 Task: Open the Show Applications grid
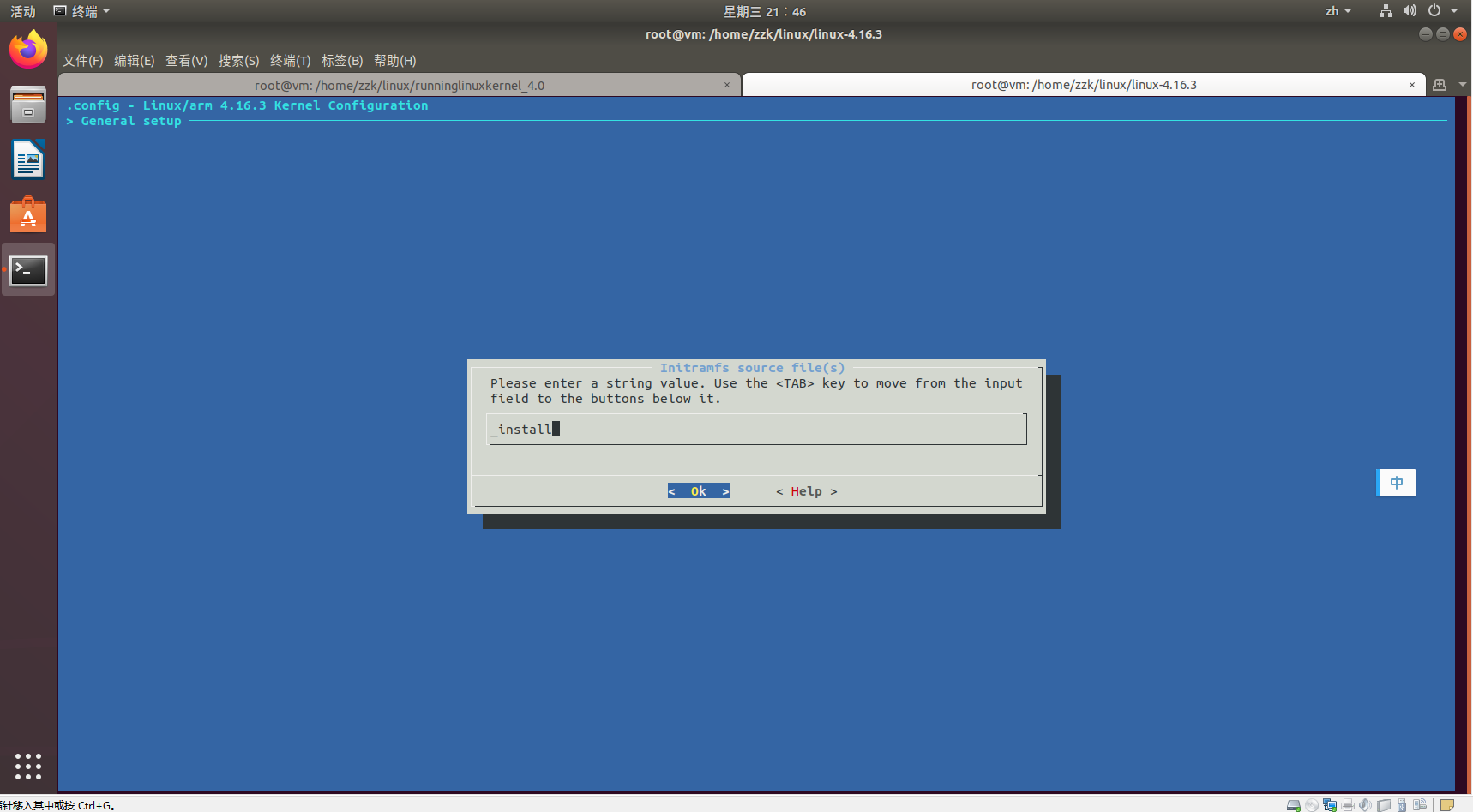pyautogui.click(x=28, y=767)
